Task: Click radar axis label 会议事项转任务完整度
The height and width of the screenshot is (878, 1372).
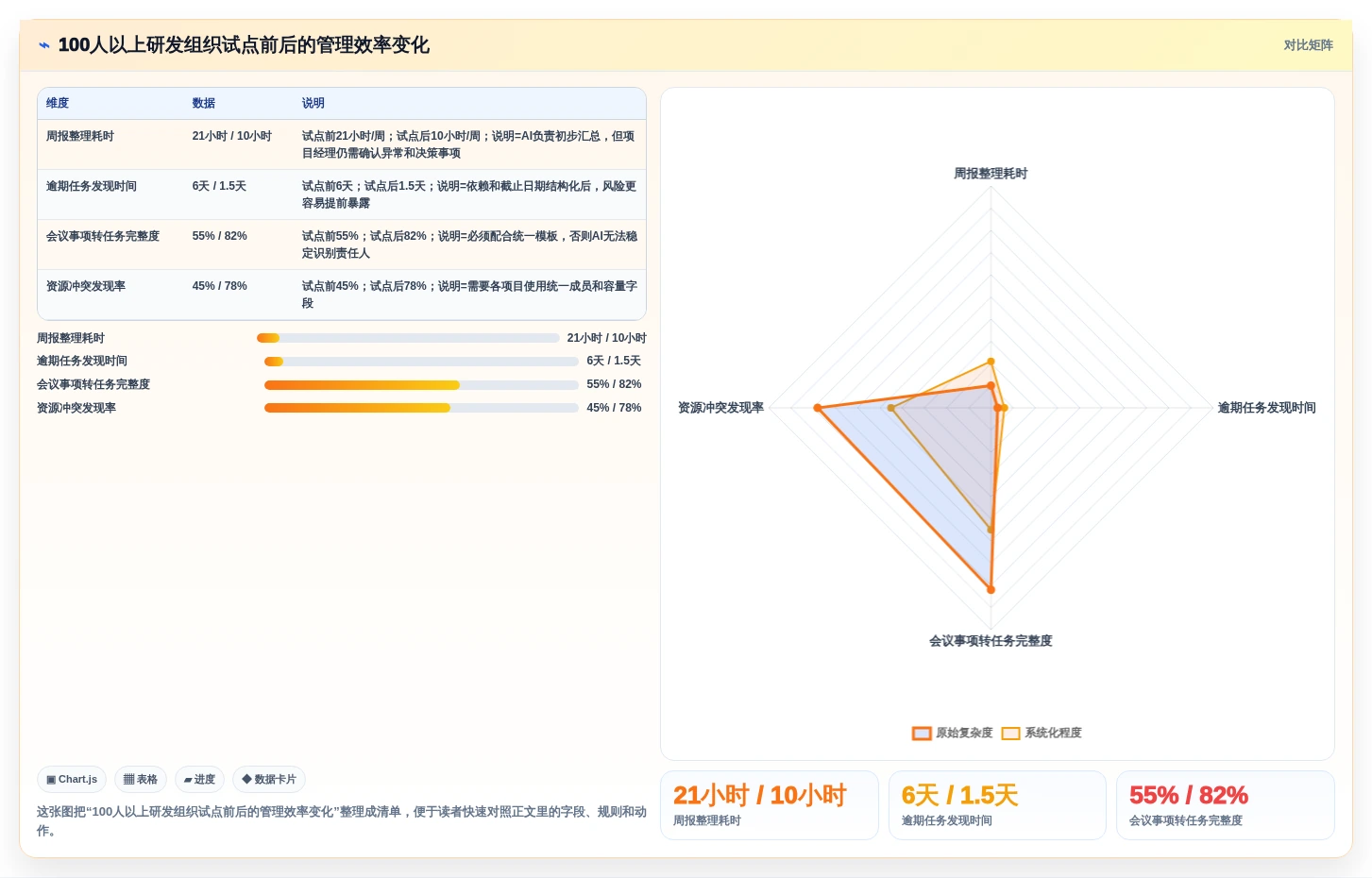Action: pos(991,641)
